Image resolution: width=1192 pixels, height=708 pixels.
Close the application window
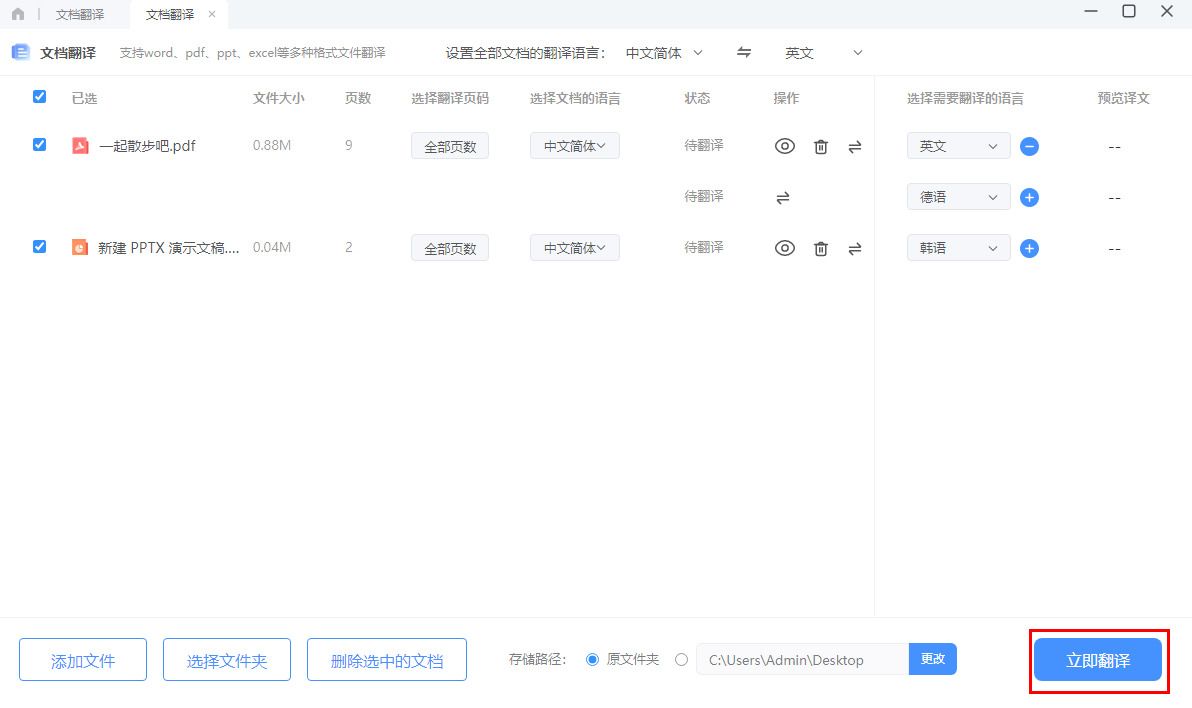1167,11
